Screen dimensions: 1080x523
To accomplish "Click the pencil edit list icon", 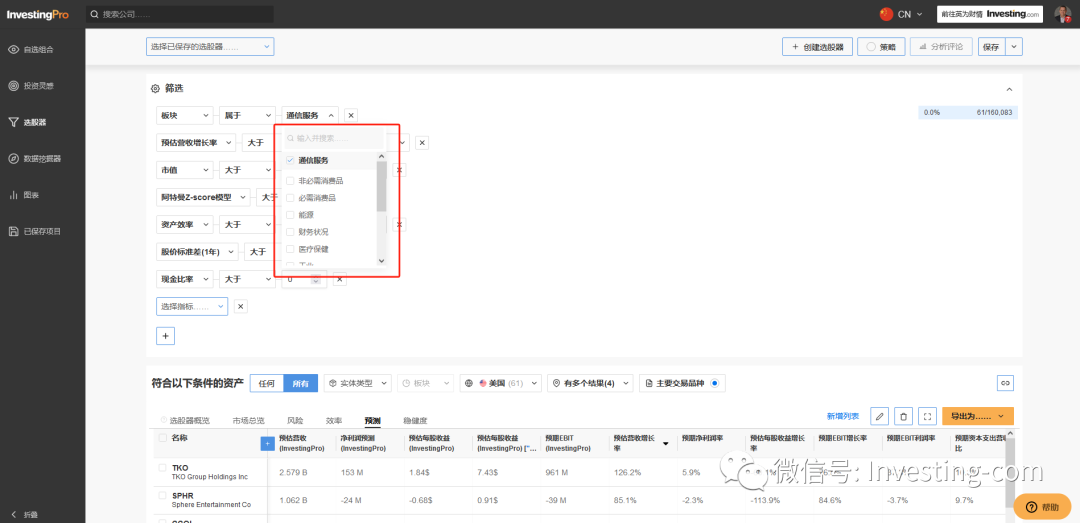I will [880, 416].
